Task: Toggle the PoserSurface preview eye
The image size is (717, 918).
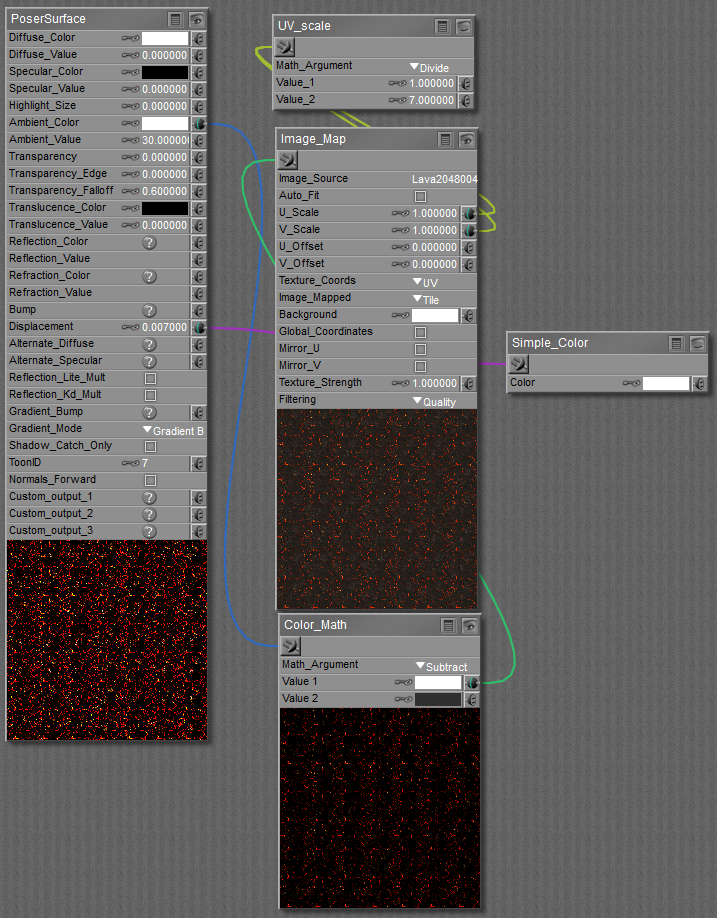Action: 197,19
